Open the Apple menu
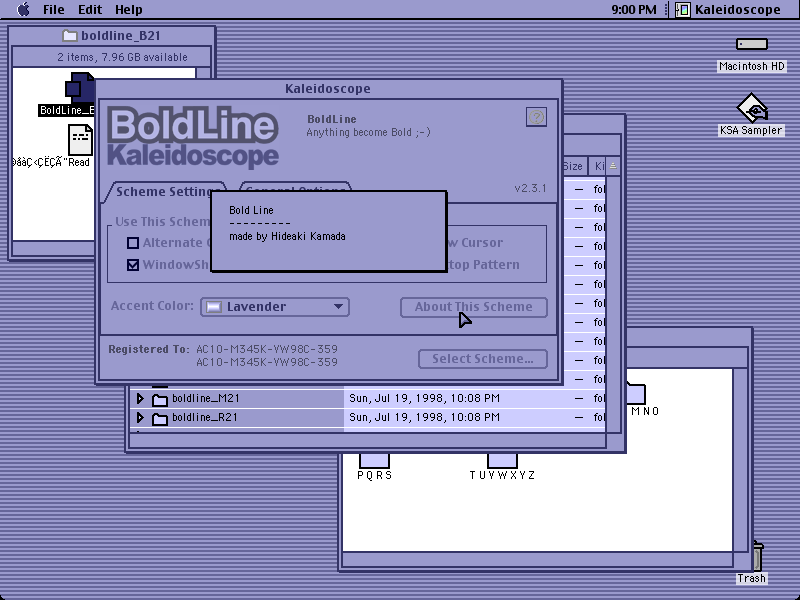This screenshot has width=800, height=600. click(x=23, y=9)
